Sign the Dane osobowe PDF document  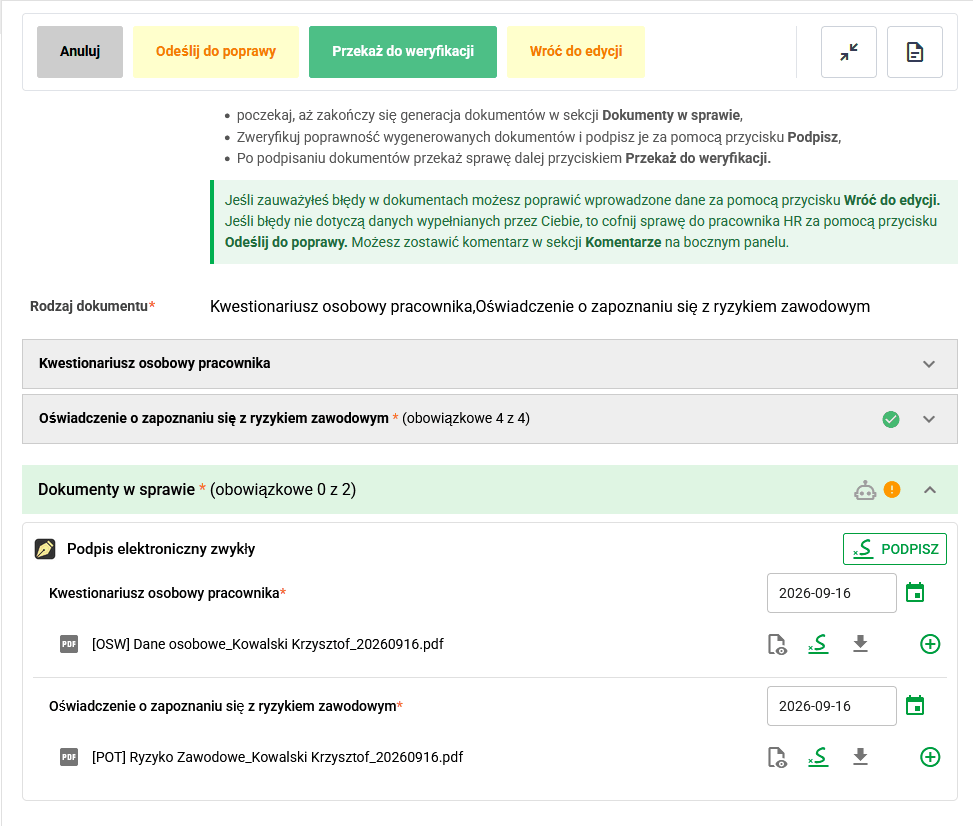[818, 644]
